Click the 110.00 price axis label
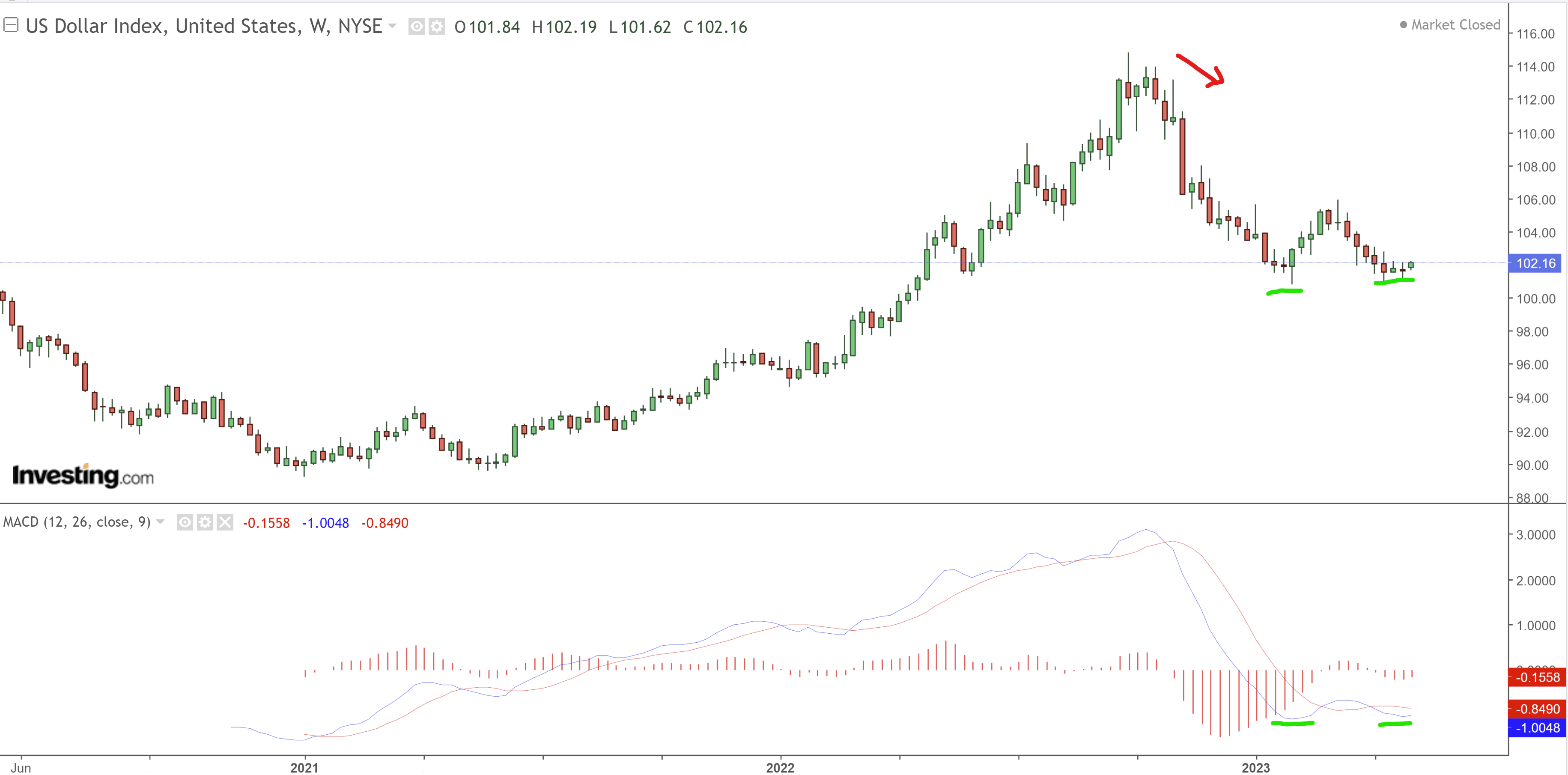The image size is (1568, 775). [1535, 134]
